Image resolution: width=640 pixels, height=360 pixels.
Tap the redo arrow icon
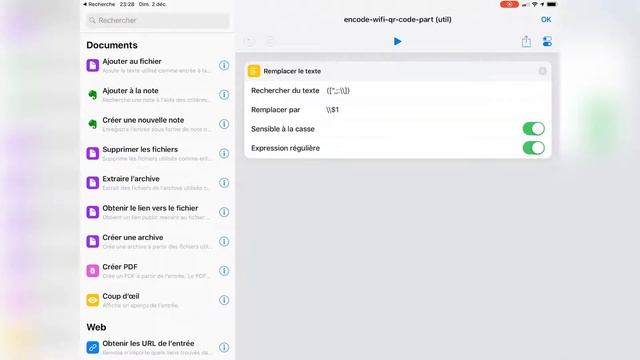[x=270, y=41]
